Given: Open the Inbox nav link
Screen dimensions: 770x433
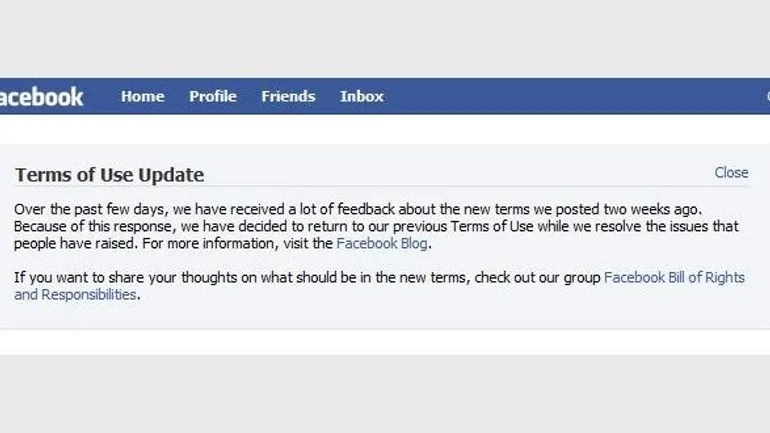Looking at the screenshot, I should [361, 97].
